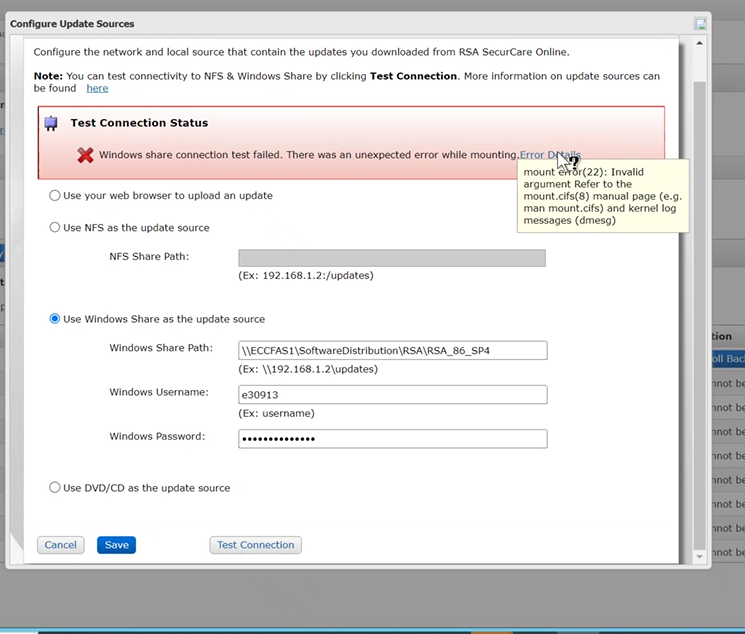
Task: Click the greyed NFS Share Path field
Action: [x=392, y=258]
